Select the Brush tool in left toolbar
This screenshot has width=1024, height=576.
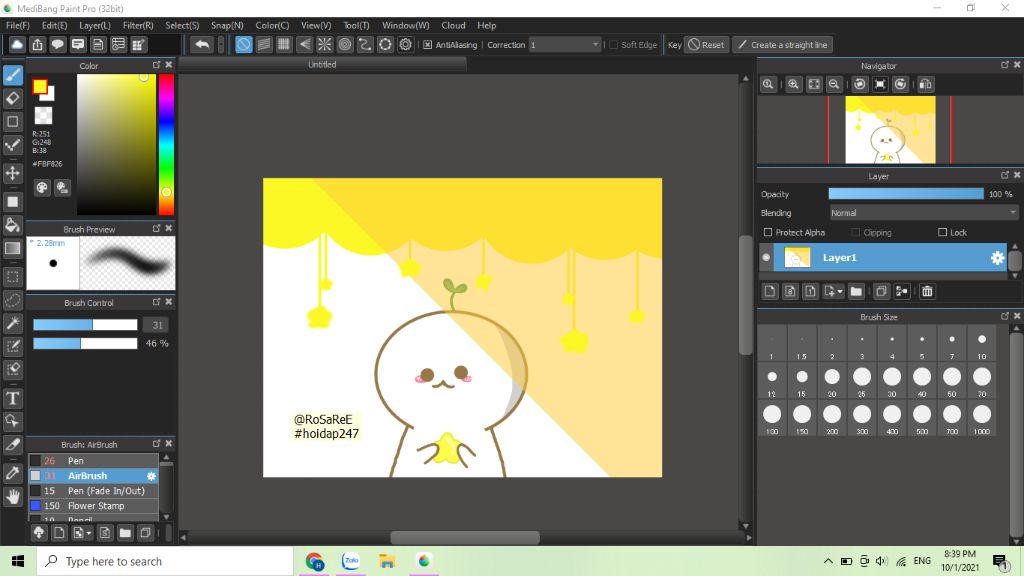coord(12,75)
